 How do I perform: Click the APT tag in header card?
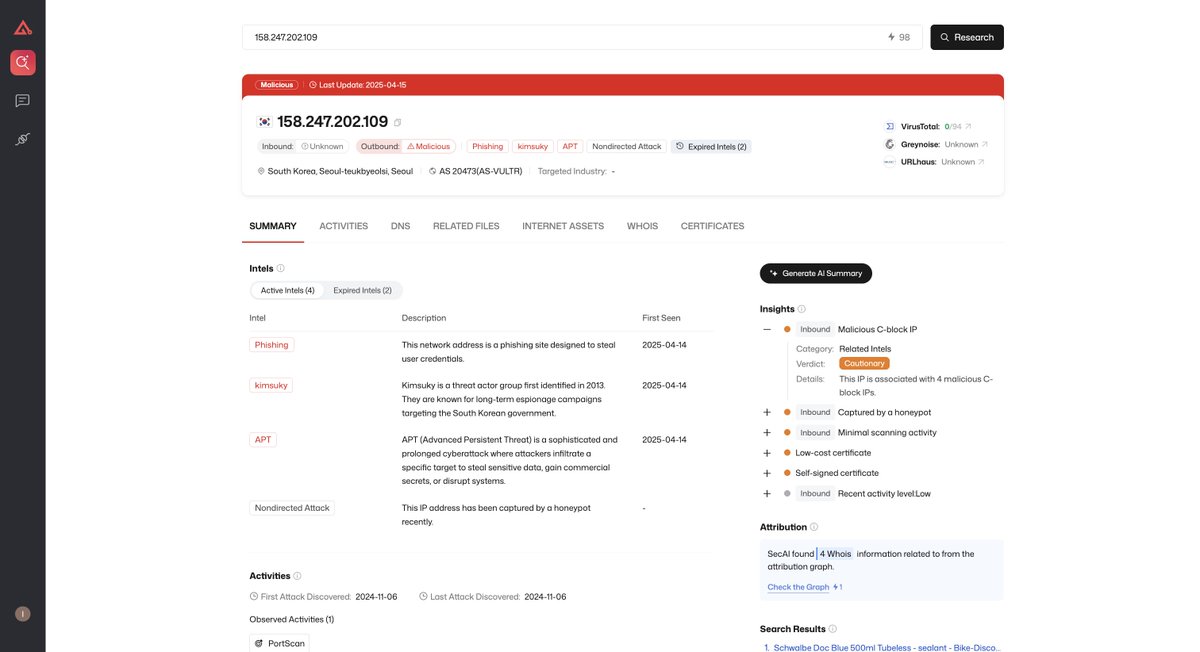tap(570, 146)
